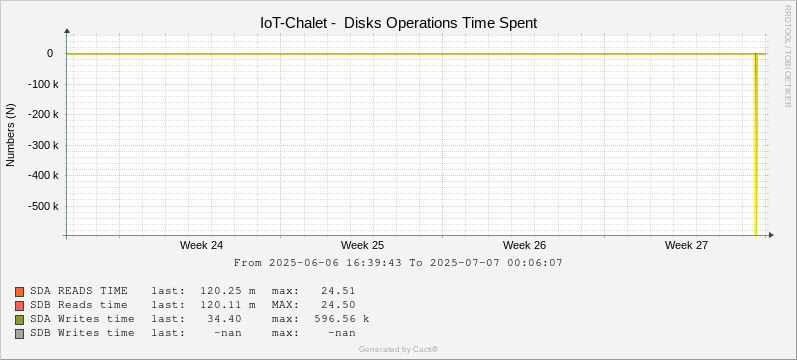
Task: Click the RRDTOOL / TOBI OETIKER watermark
Action: click(788, 55)
